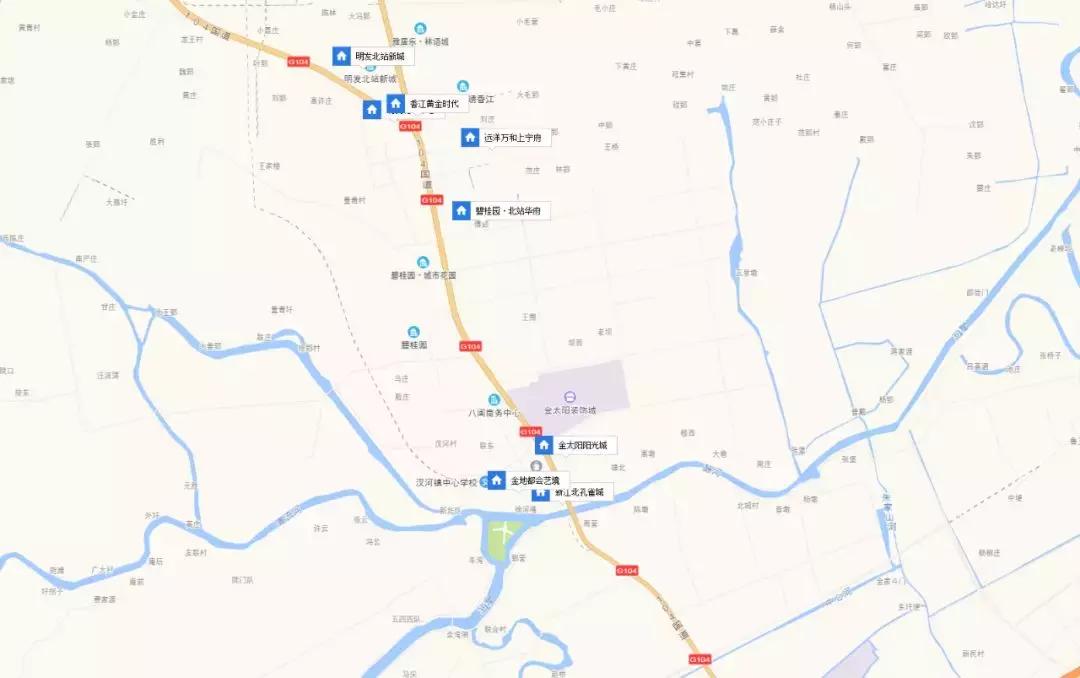
Task: Open the 远洋万和上宇府 label
Action: pyautogui.click(x=512, y=138)
